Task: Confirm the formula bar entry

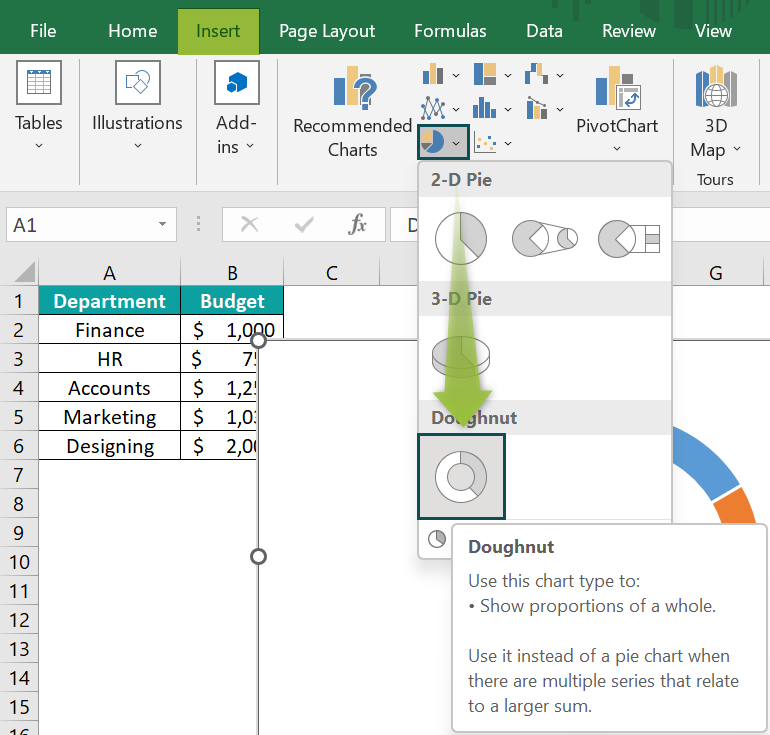Action: pos(304,225)
